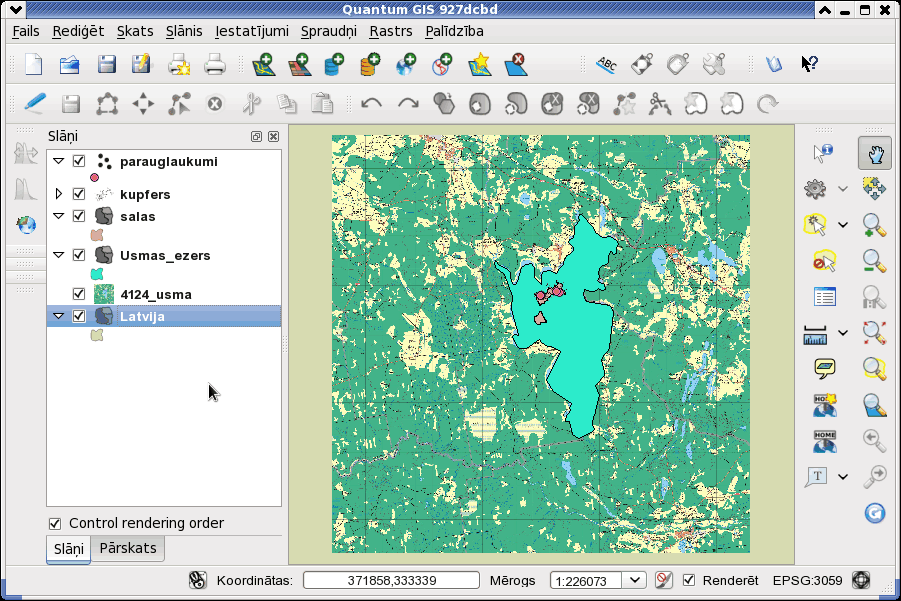
Task: Switch to the Slāņi tab
Action: click(x=69, y=549)
